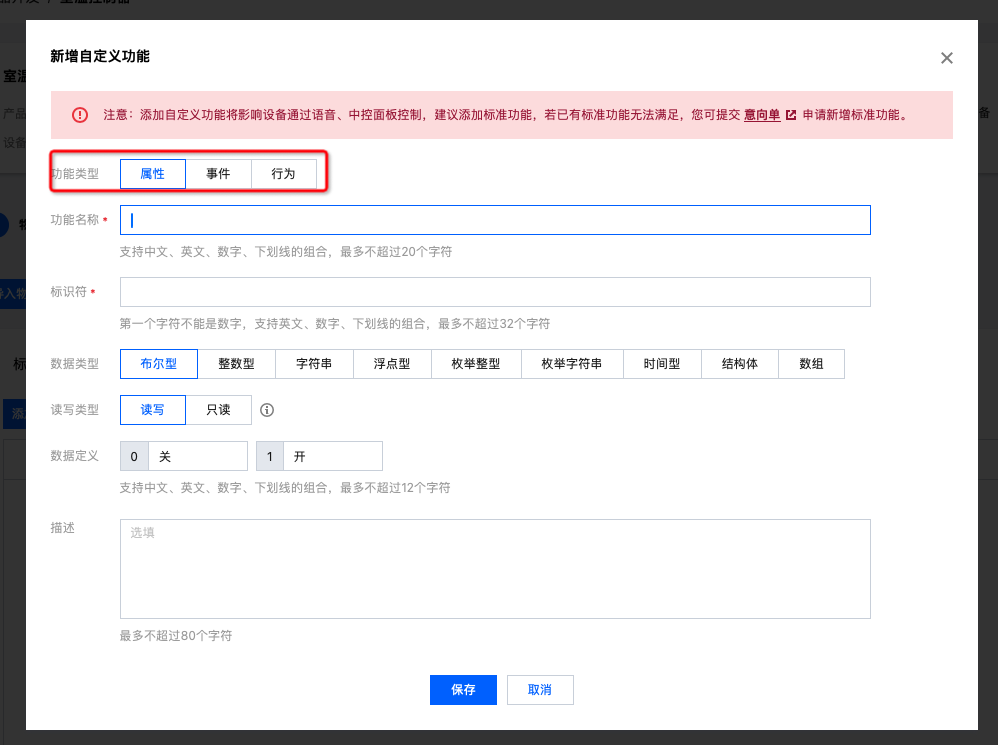The height and width of the screenshot is (745, 998).
Task: Click the info icon beside 只读
Action: [x=267, y=410]
